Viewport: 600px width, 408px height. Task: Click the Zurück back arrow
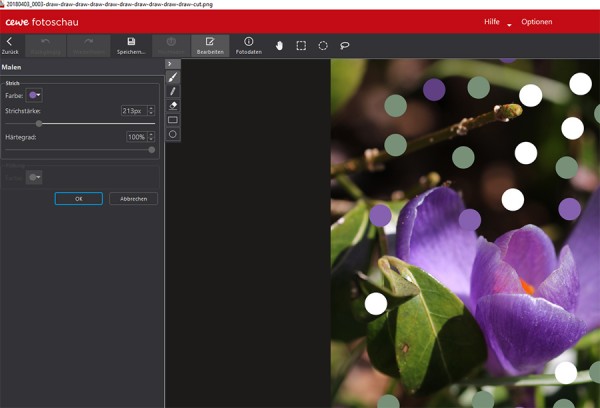point(9,42)
